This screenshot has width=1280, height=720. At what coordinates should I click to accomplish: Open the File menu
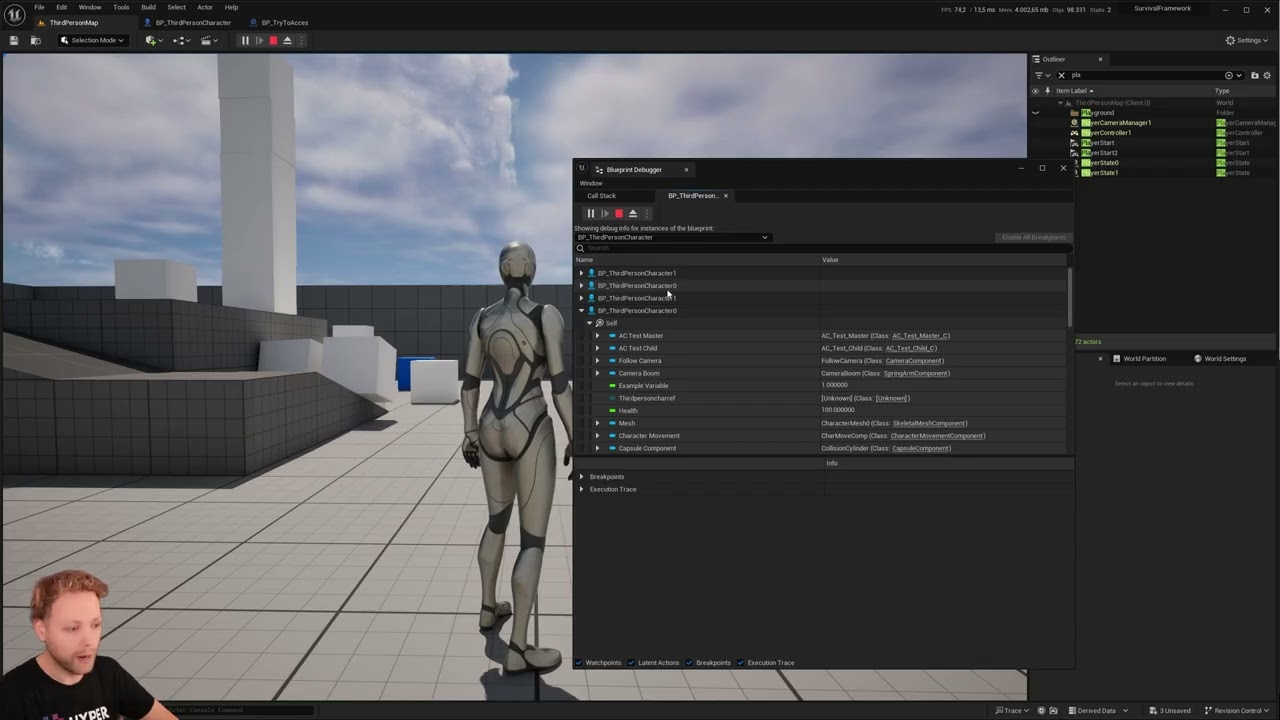pyautogui.click(x=39, y=7)
